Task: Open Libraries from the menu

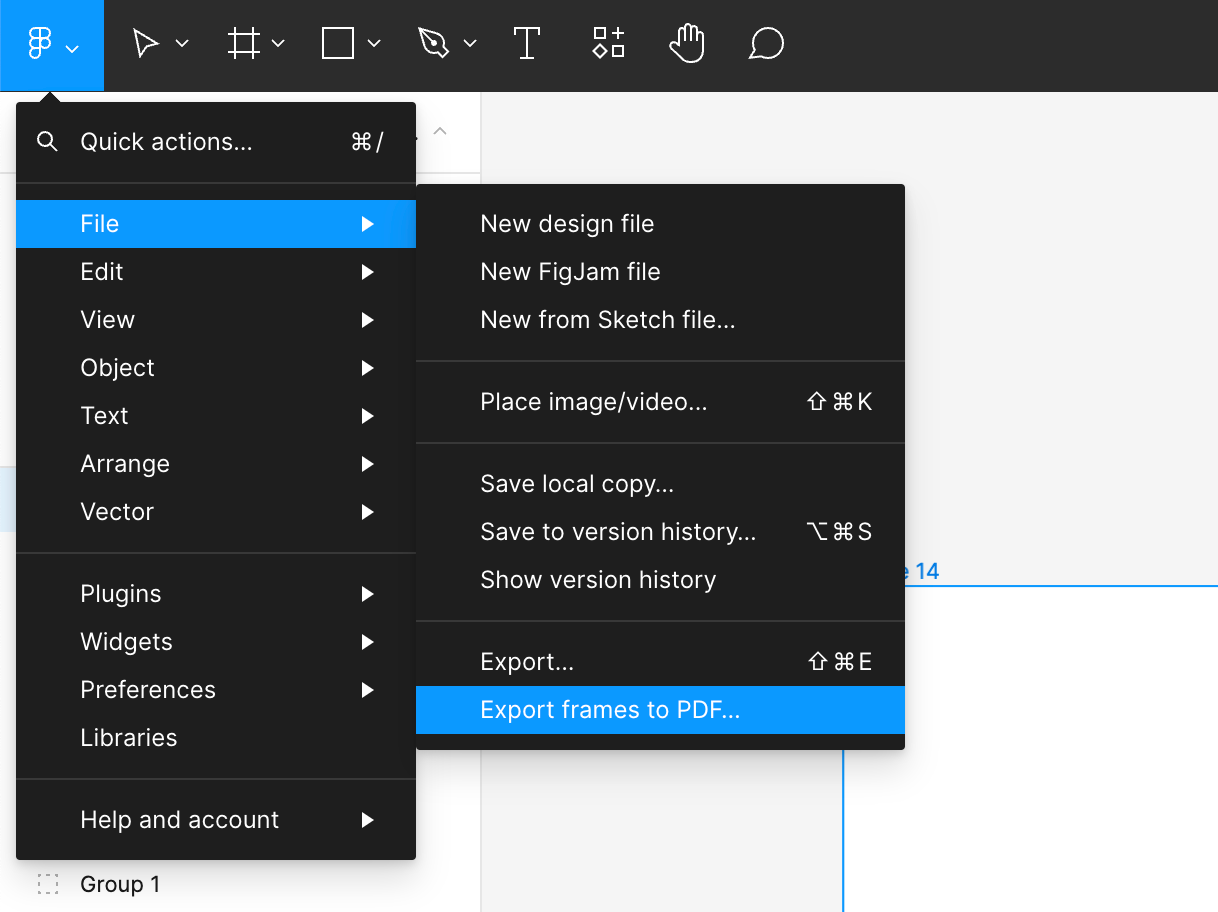Action: point(129,738)
